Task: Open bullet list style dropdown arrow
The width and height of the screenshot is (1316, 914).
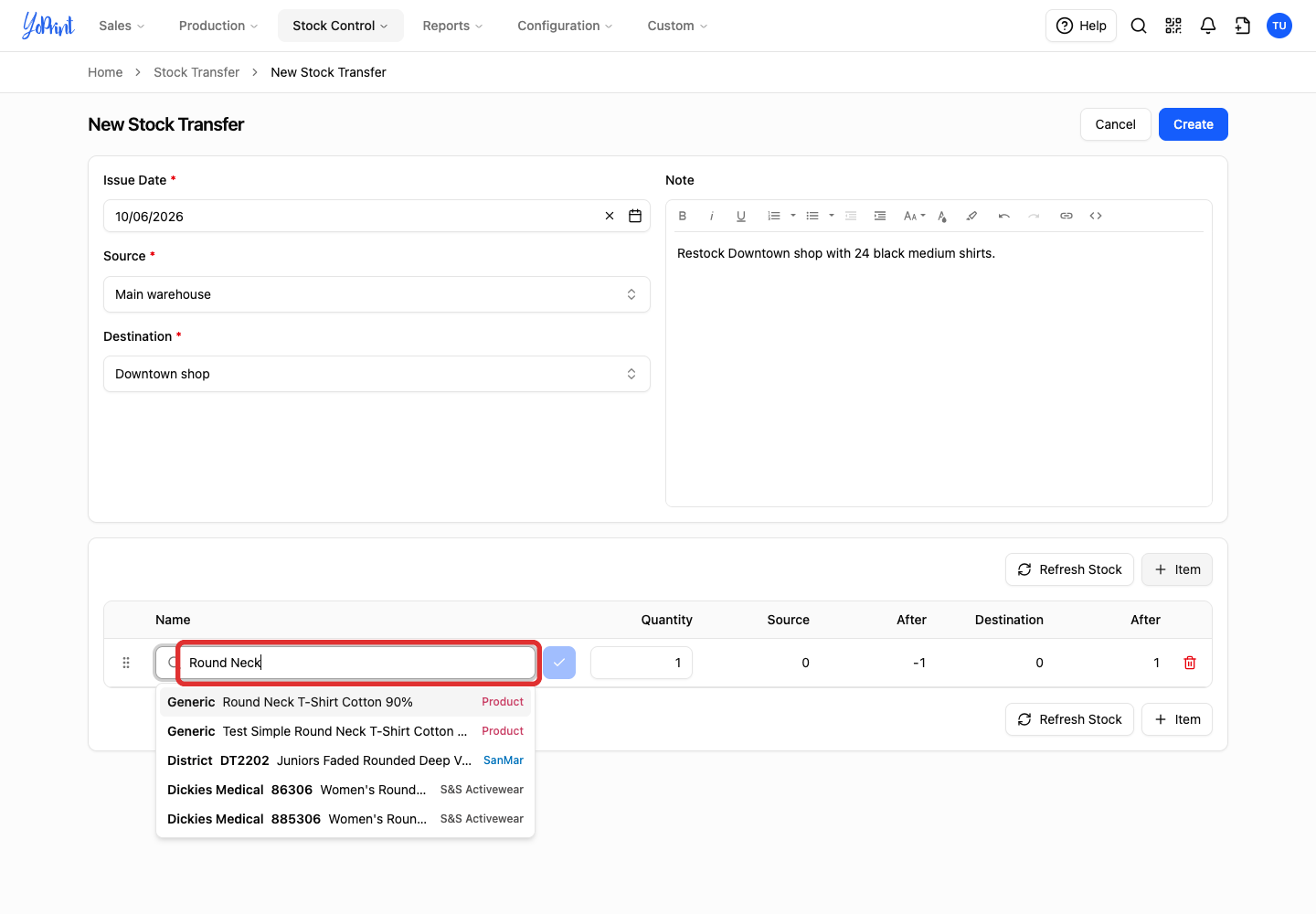Action: [832, 216]
